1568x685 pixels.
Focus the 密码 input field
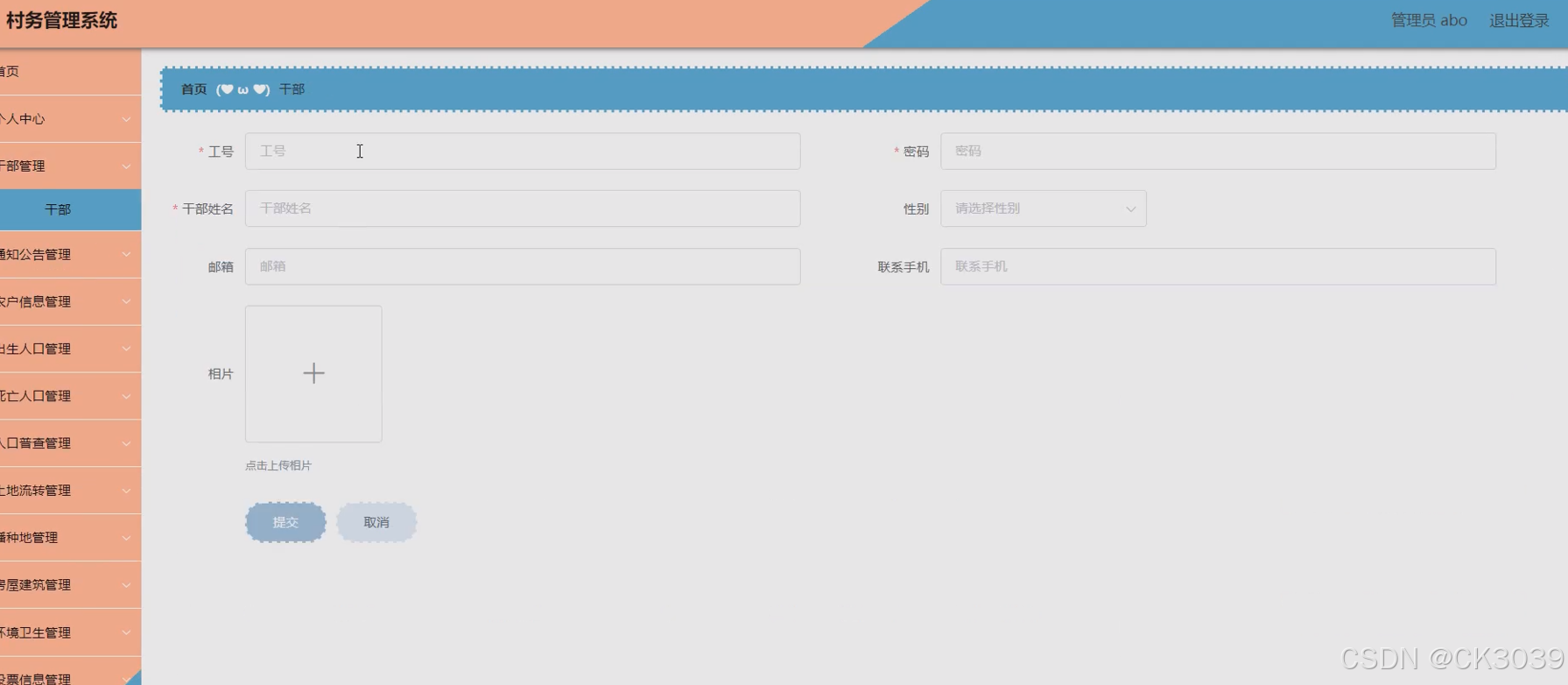1218,151
